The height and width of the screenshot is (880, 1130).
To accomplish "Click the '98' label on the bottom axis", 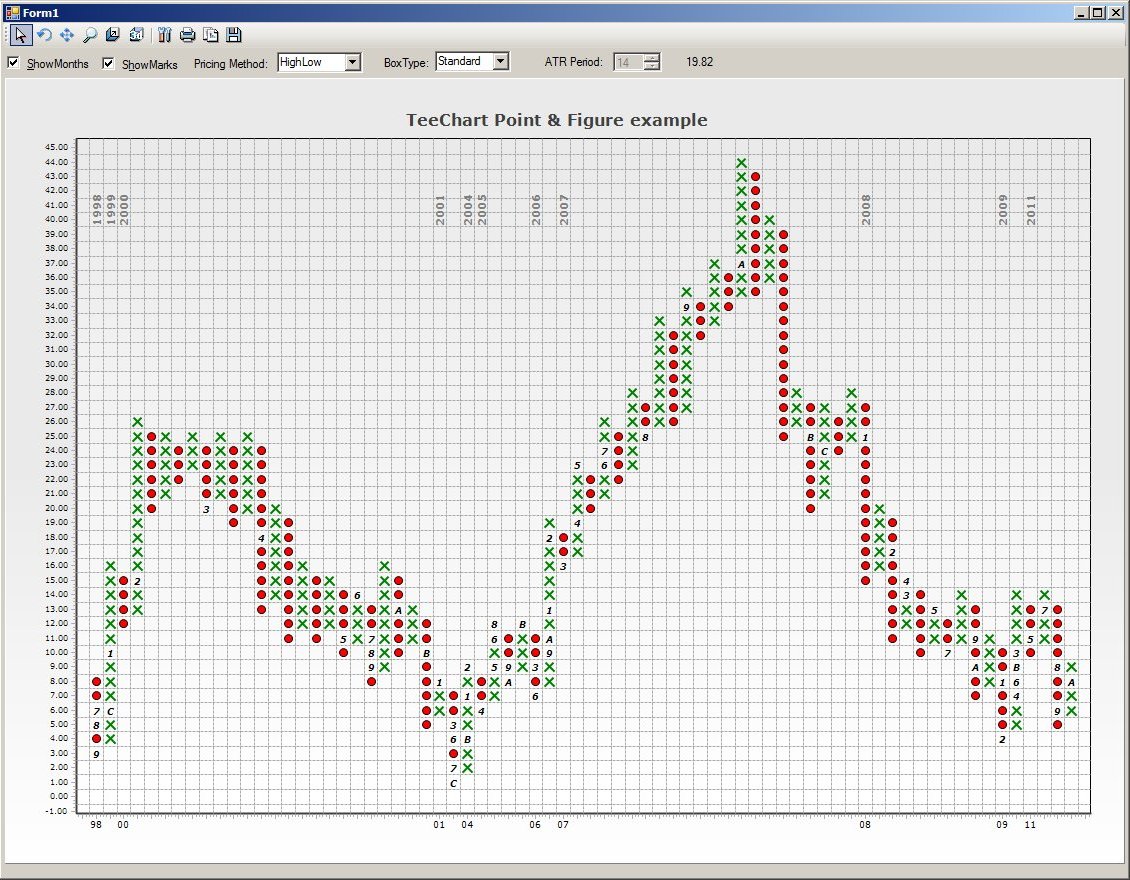I will tap(97, 825).
